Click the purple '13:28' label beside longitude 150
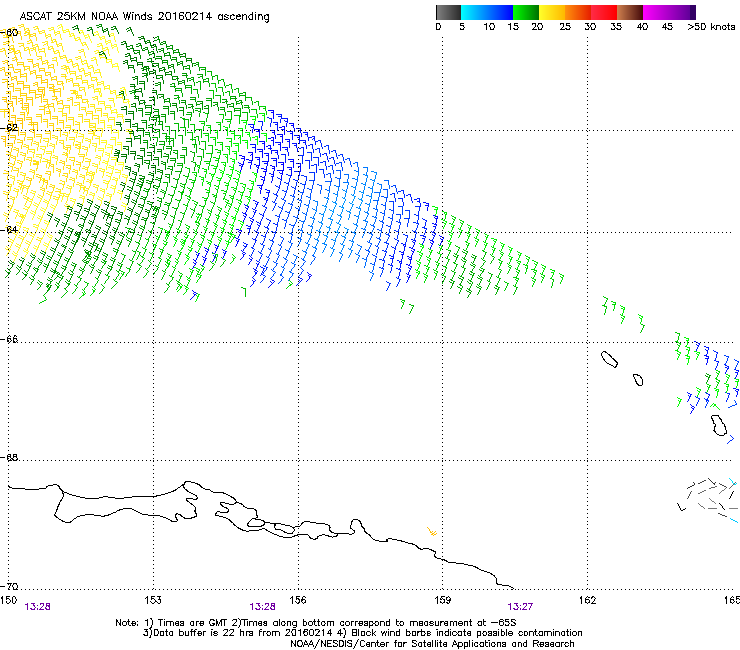740x650 pixels. pyautogui.click(x=38, y=607)
